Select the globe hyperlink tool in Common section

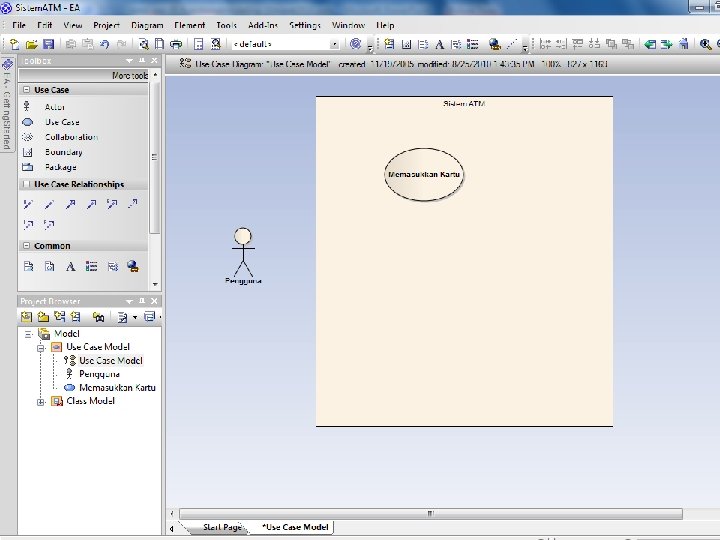point(133,266)
